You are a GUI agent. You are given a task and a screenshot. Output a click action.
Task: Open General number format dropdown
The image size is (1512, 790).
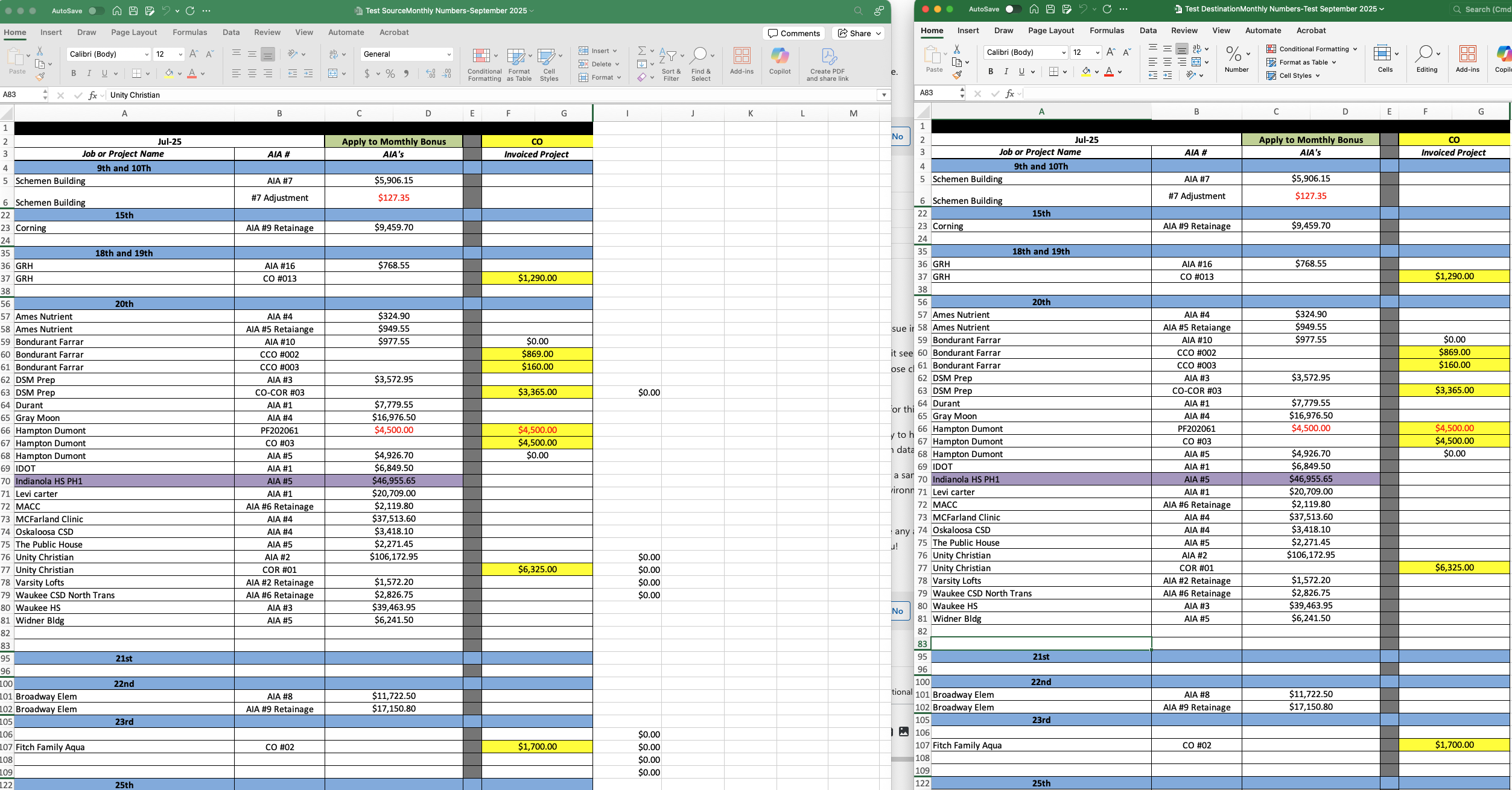(449, 54)
